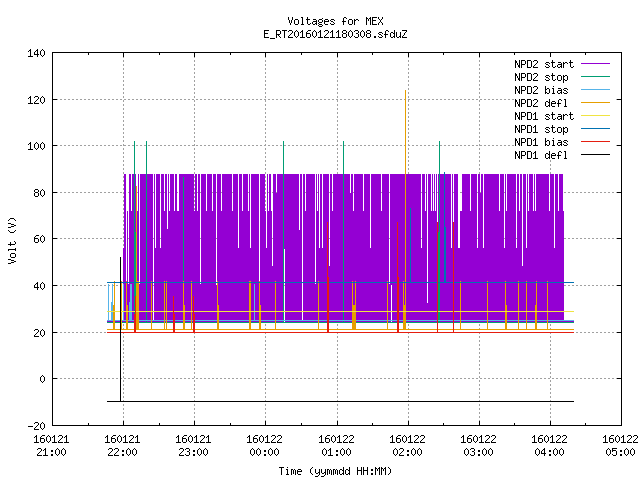640x480 pixels.
Task: Click the 160121 22:00 time tick label
Action: [x=122, y=446]
